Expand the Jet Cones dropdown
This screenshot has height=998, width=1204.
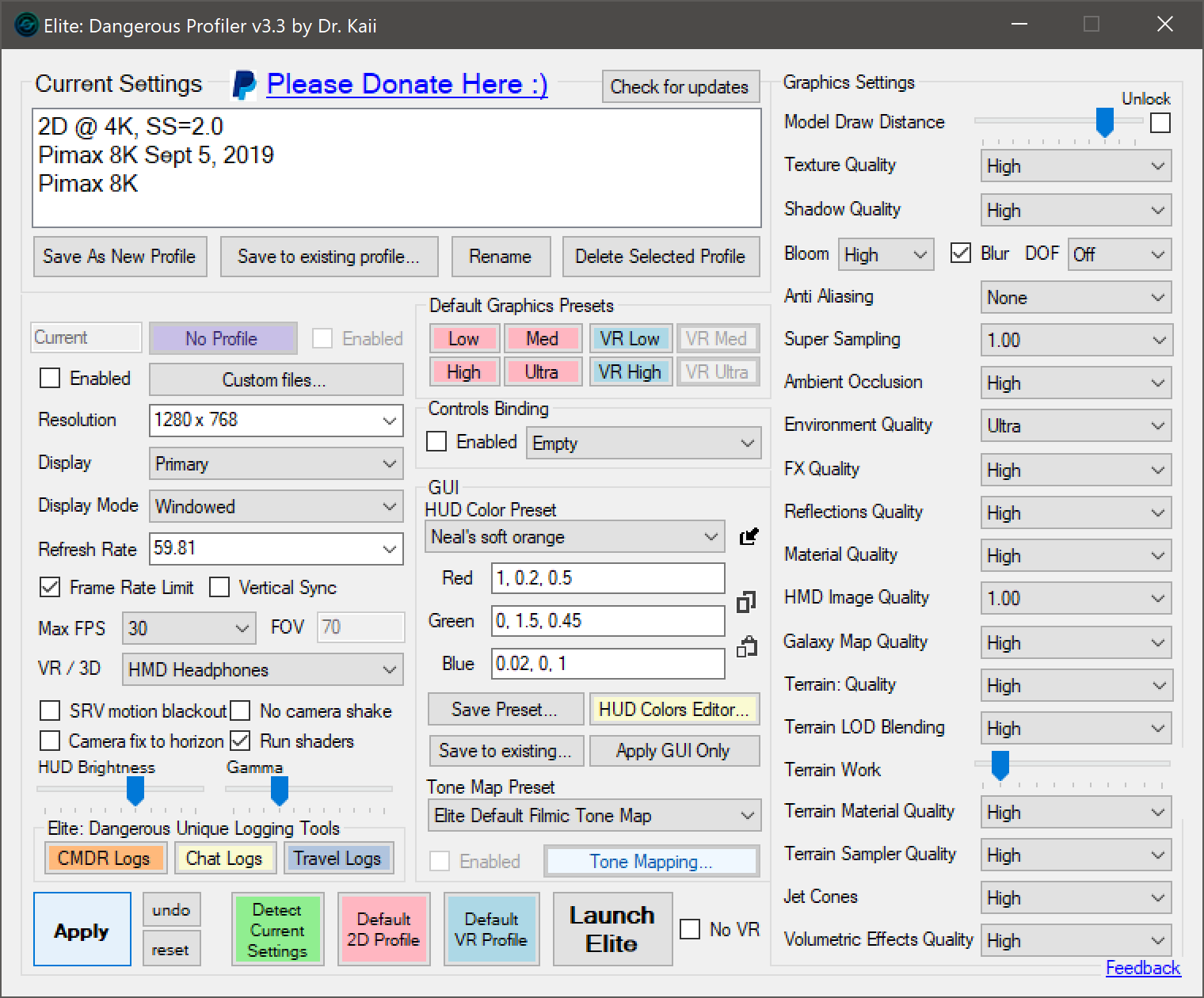click(x=1076, y=898)
